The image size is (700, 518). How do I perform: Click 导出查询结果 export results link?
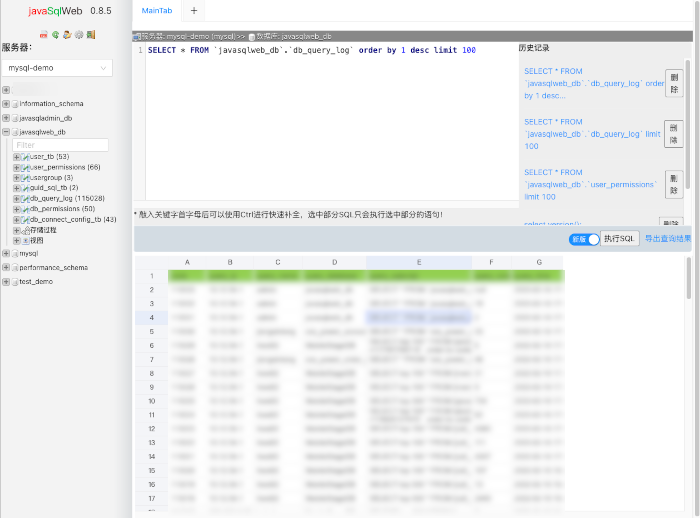click(668, 239)
